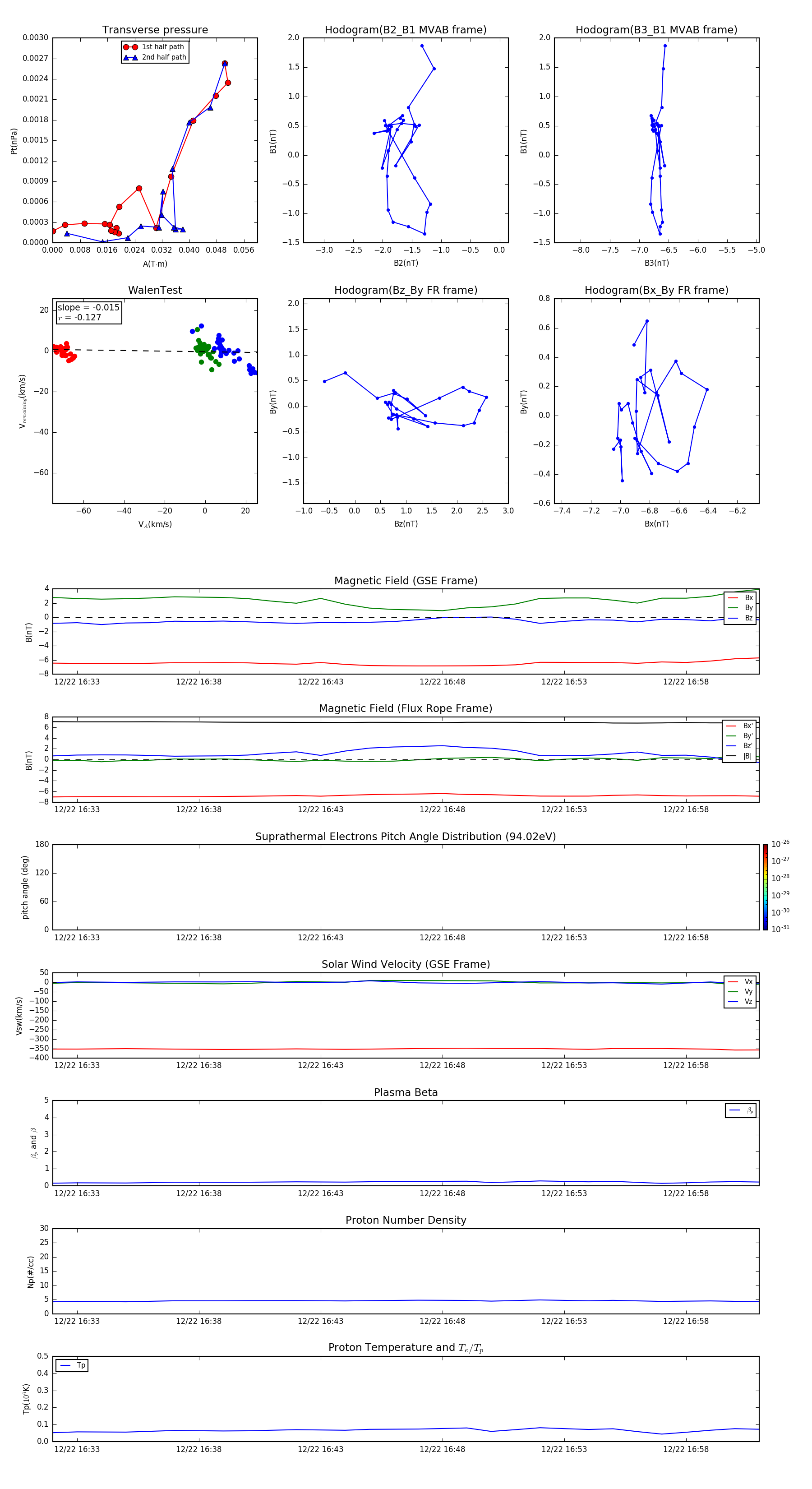
Task: Click the "2nd half path" legend entry
Action: click(x=155, y=57)
